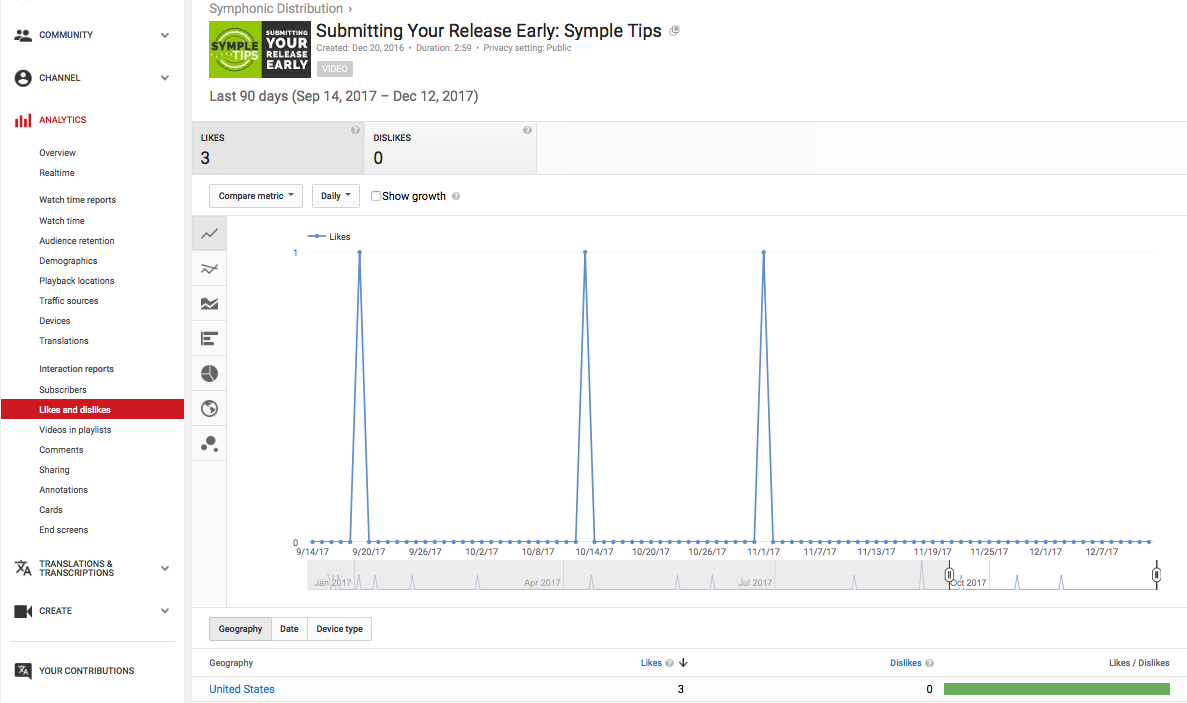
Task: Expand the Create section chevron
Action: point(164,611)
